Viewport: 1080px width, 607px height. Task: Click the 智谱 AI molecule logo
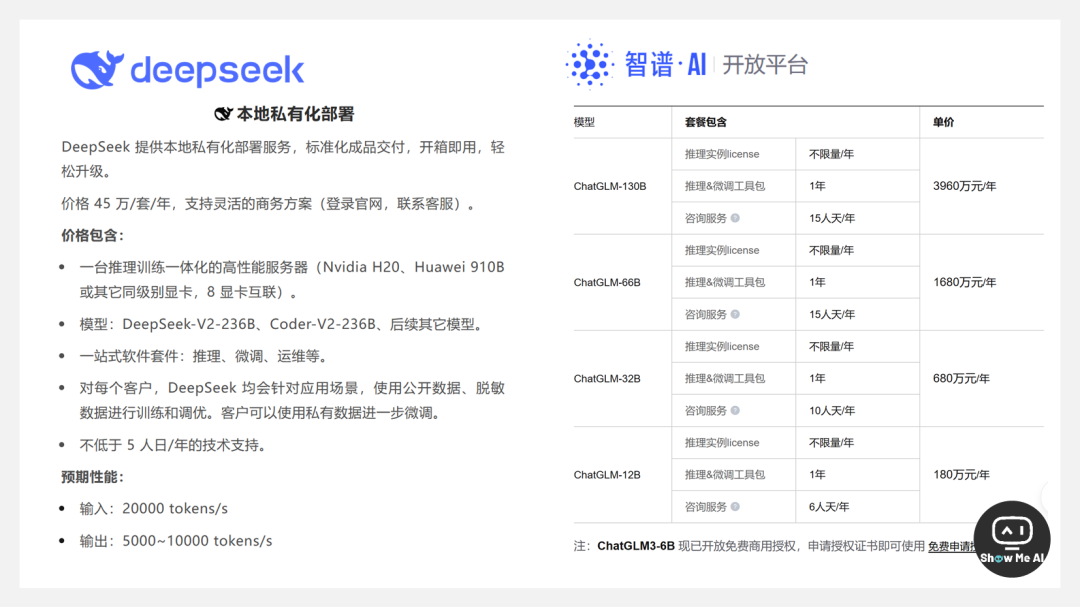[x=590, y=64]
